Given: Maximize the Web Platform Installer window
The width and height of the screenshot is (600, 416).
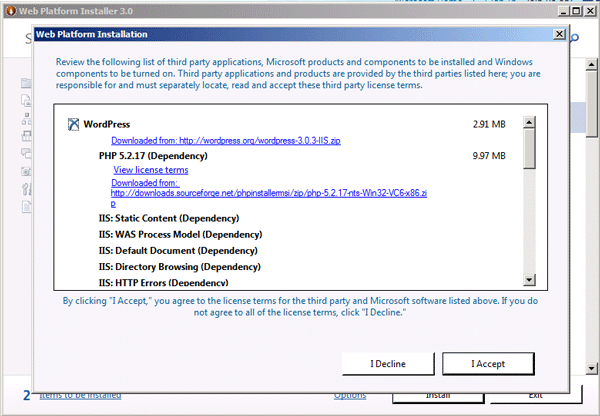Looking at the screenshot, I should tap(576, 11).
